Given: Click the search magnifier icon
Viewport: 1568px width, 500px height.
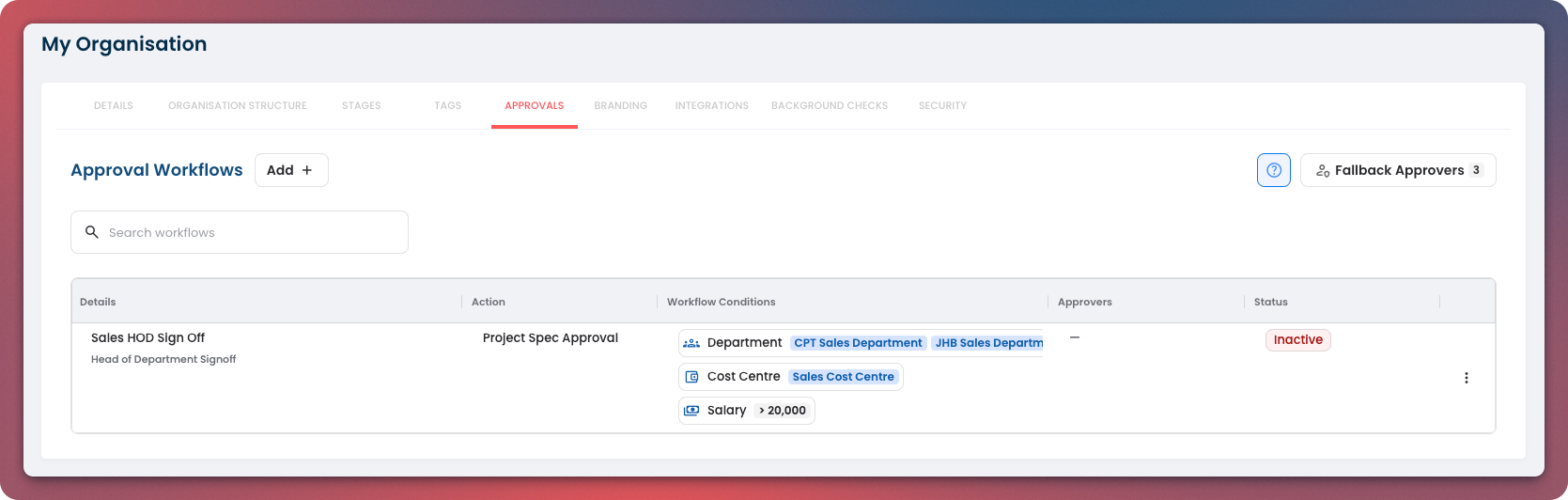Looking at the screenshot, I should pyautogui.click(x=92, y=232).
